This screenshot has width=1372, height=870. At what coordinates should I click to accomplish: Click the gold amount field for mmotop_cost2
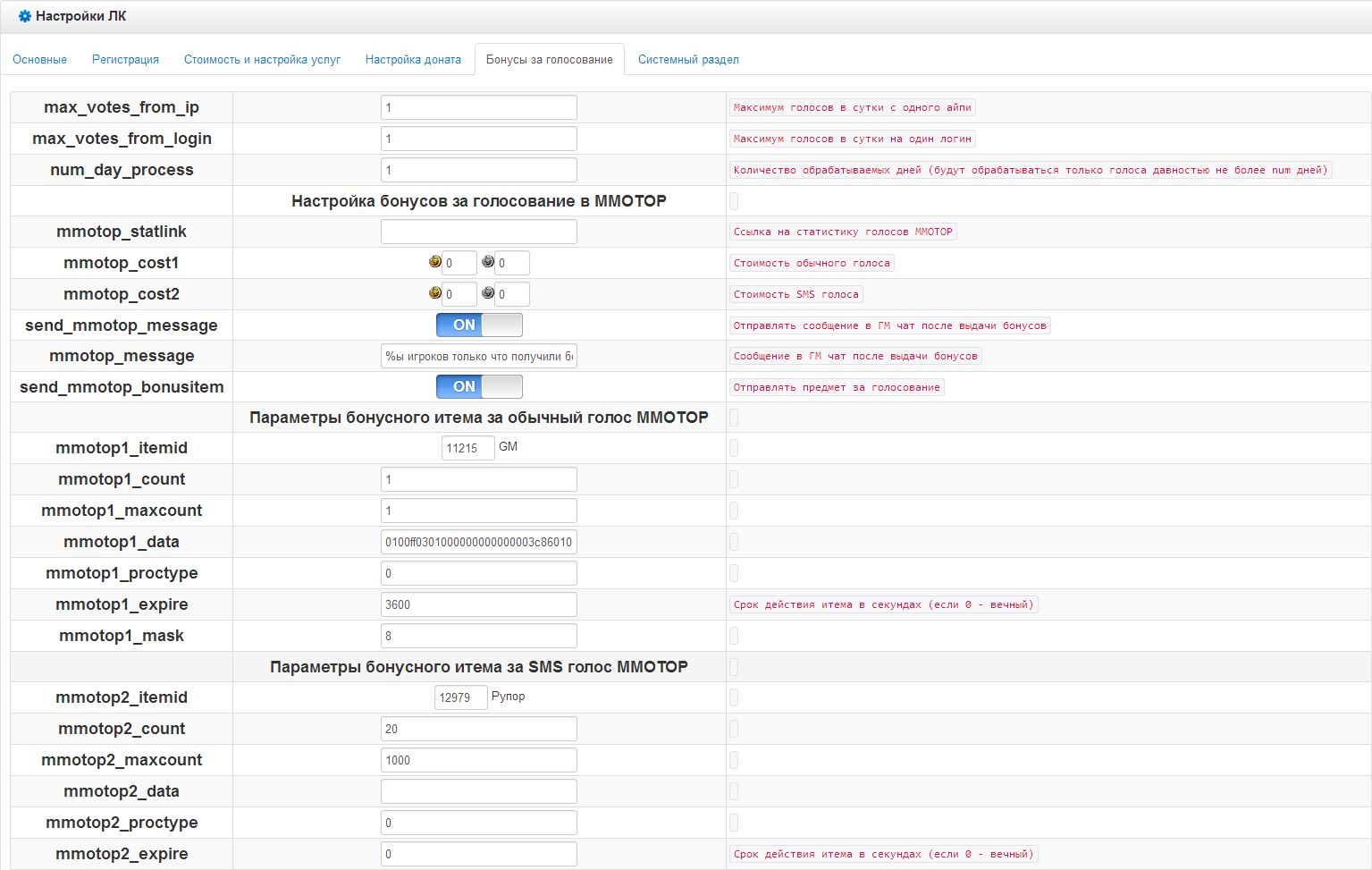[x=459, y=294]
